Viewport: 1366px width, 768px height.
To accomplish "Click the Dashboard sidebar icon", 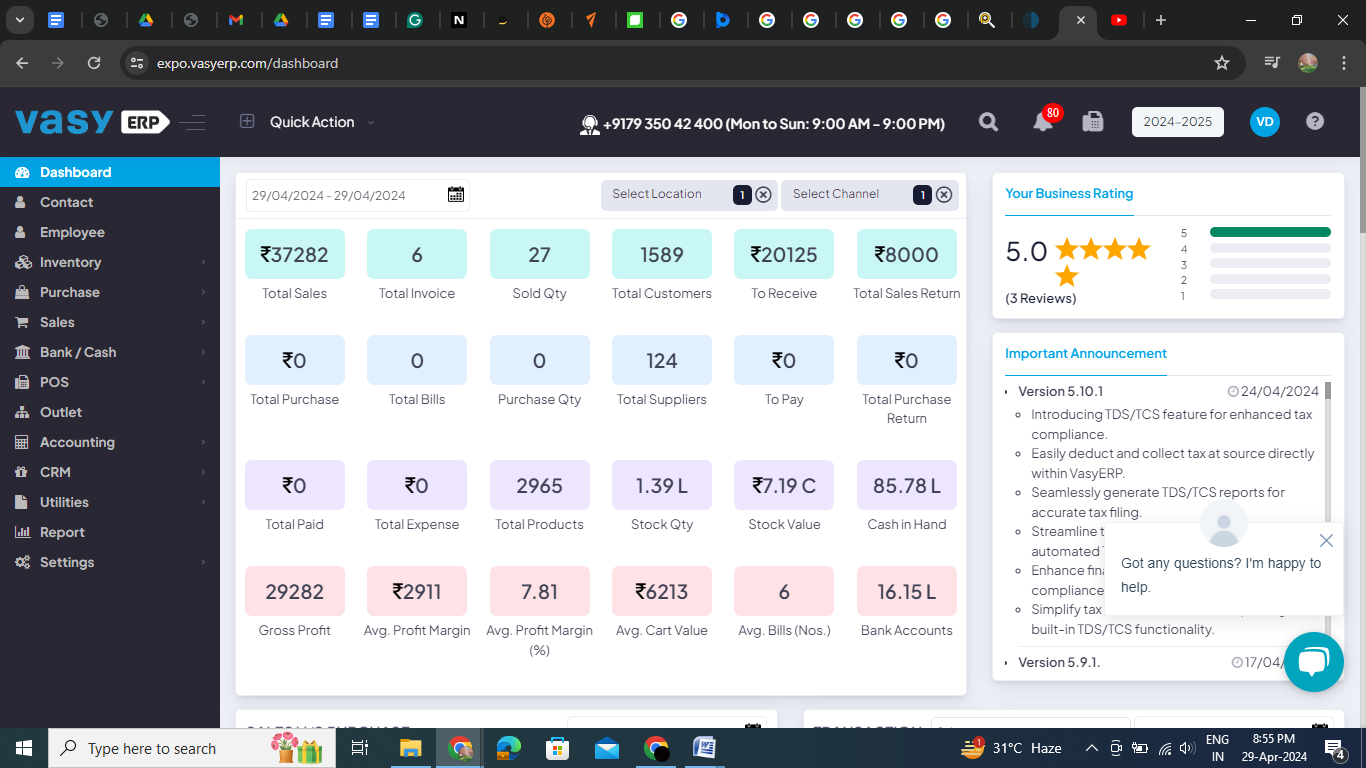I will pos(22,172).
